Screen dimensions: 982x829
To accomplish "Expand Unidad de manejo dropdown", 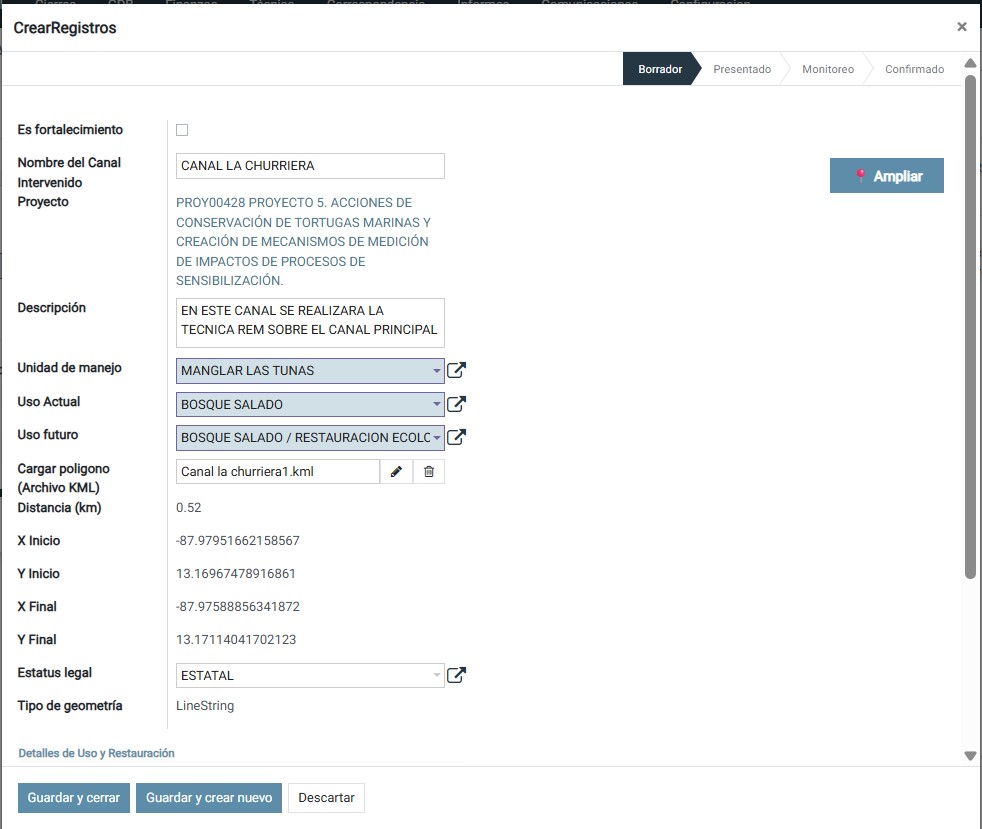I will click(437, 371).
